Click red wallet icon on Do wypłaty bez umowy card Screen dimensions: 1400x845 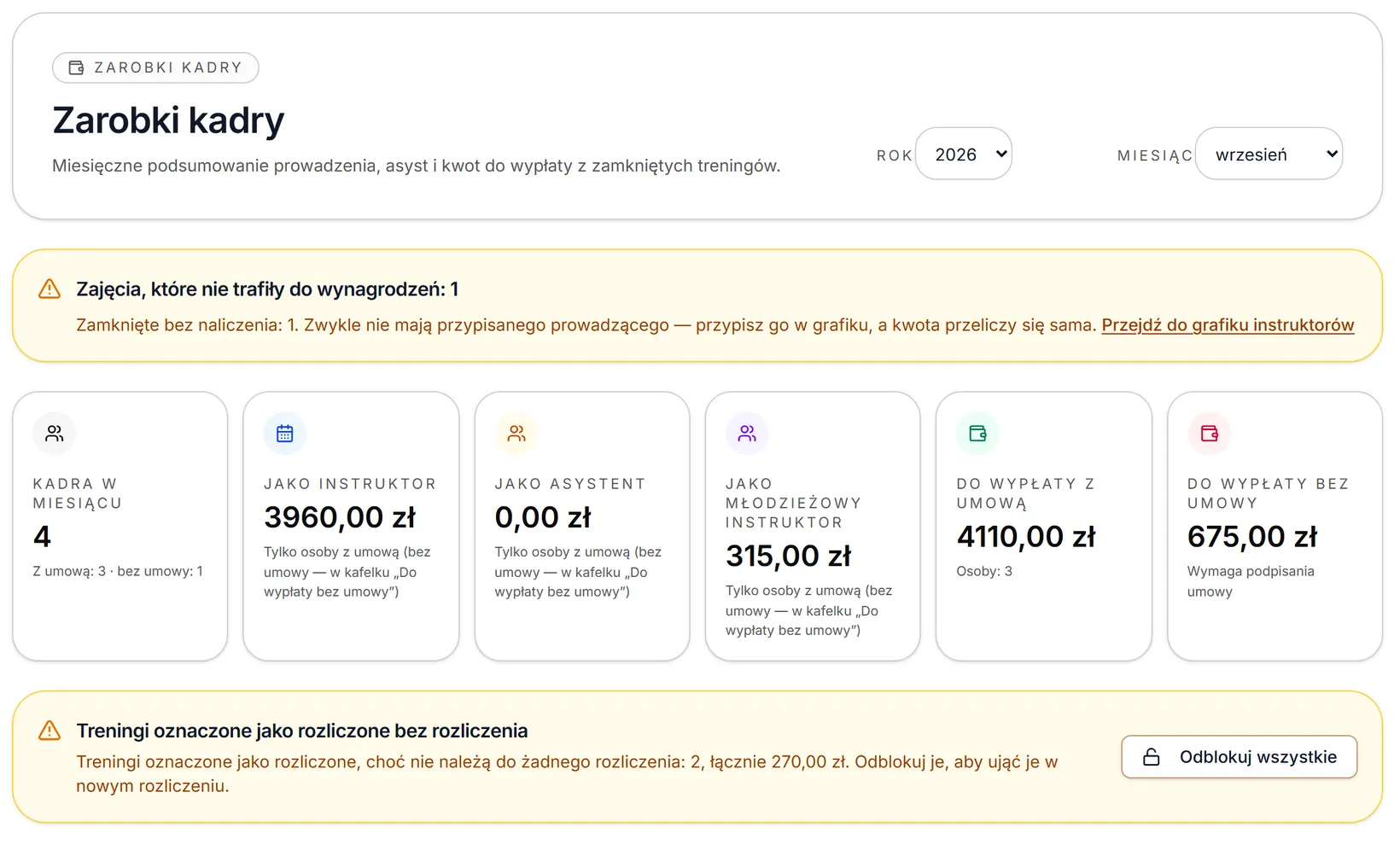pos(1210,434)
